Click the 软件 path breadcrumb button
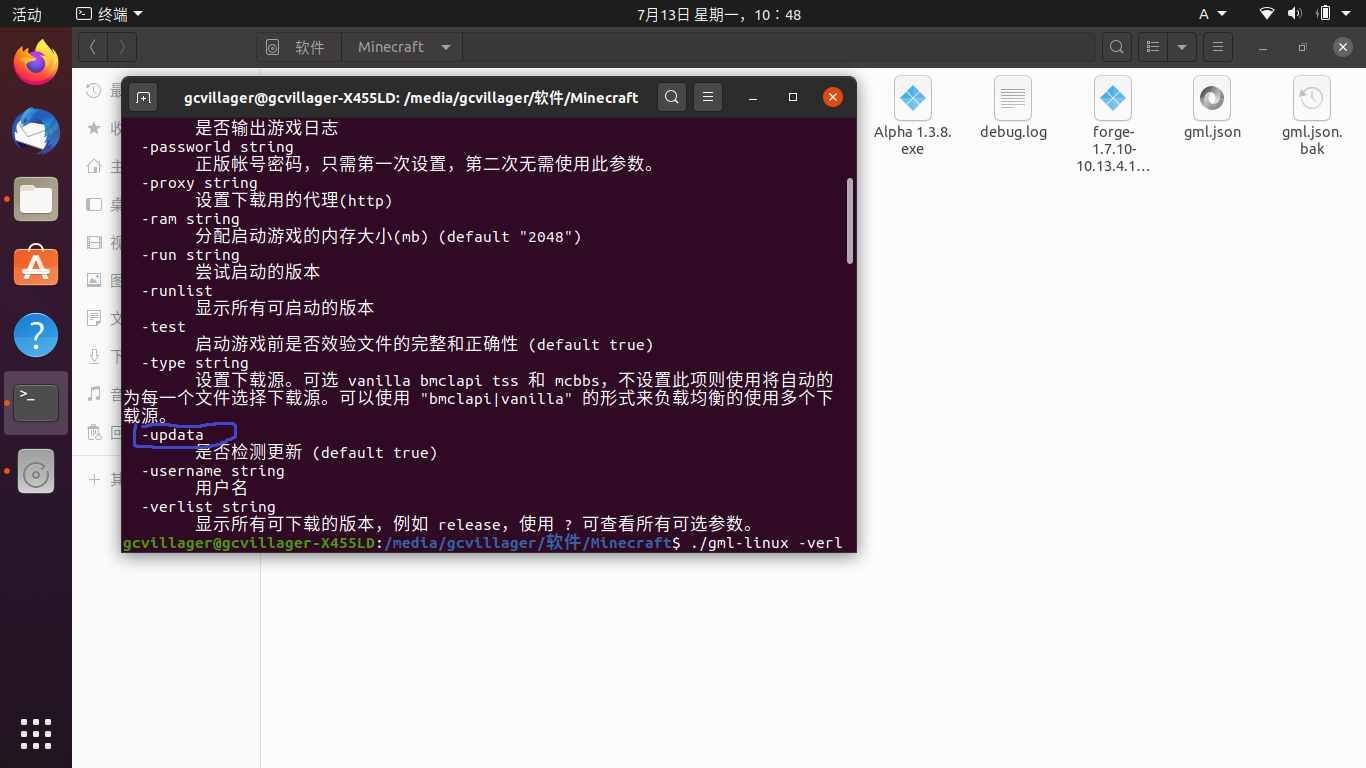The width and height of the screenshot is (1366, 768). pyautogui.click(x=299, y=47)
